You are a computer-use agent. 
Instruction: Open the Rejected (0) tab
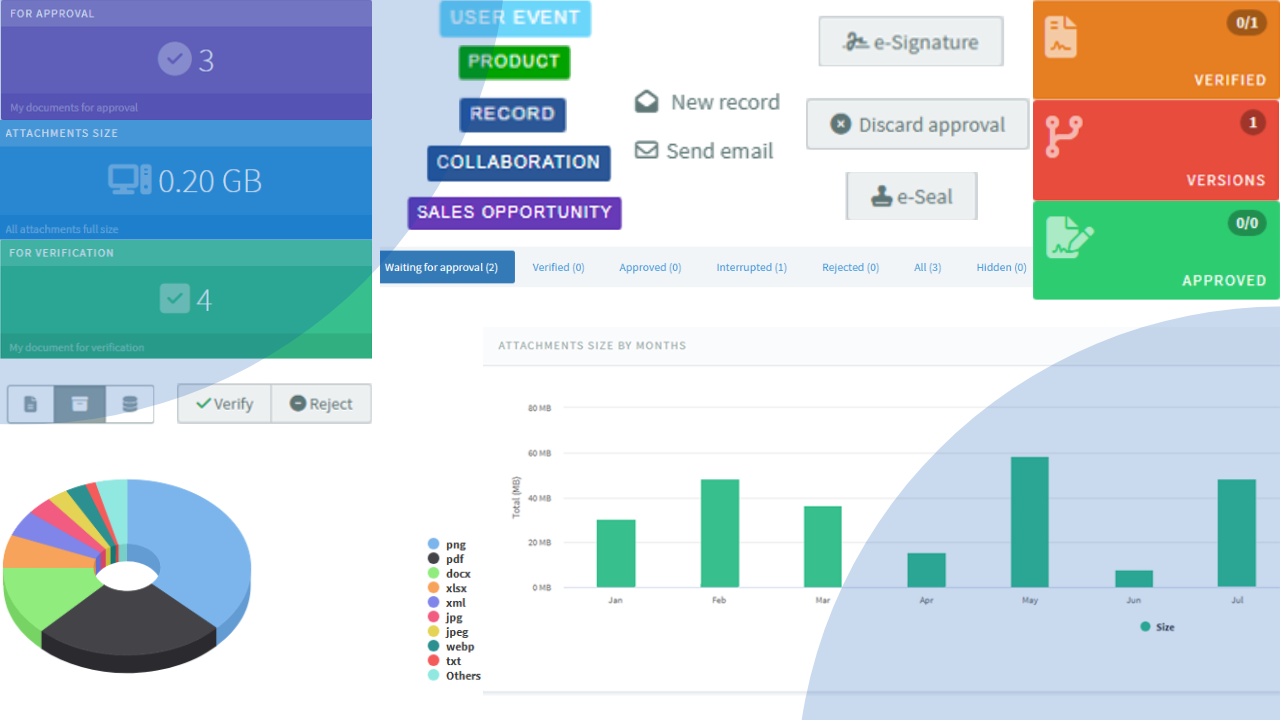850,267
